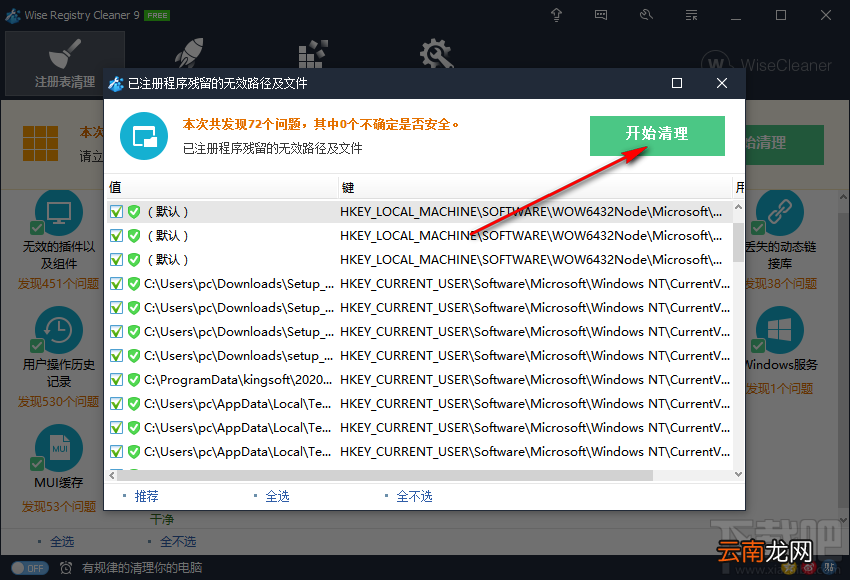
Task: Click the horizontal scrollbar thumb in list
Action: point(385,475)
